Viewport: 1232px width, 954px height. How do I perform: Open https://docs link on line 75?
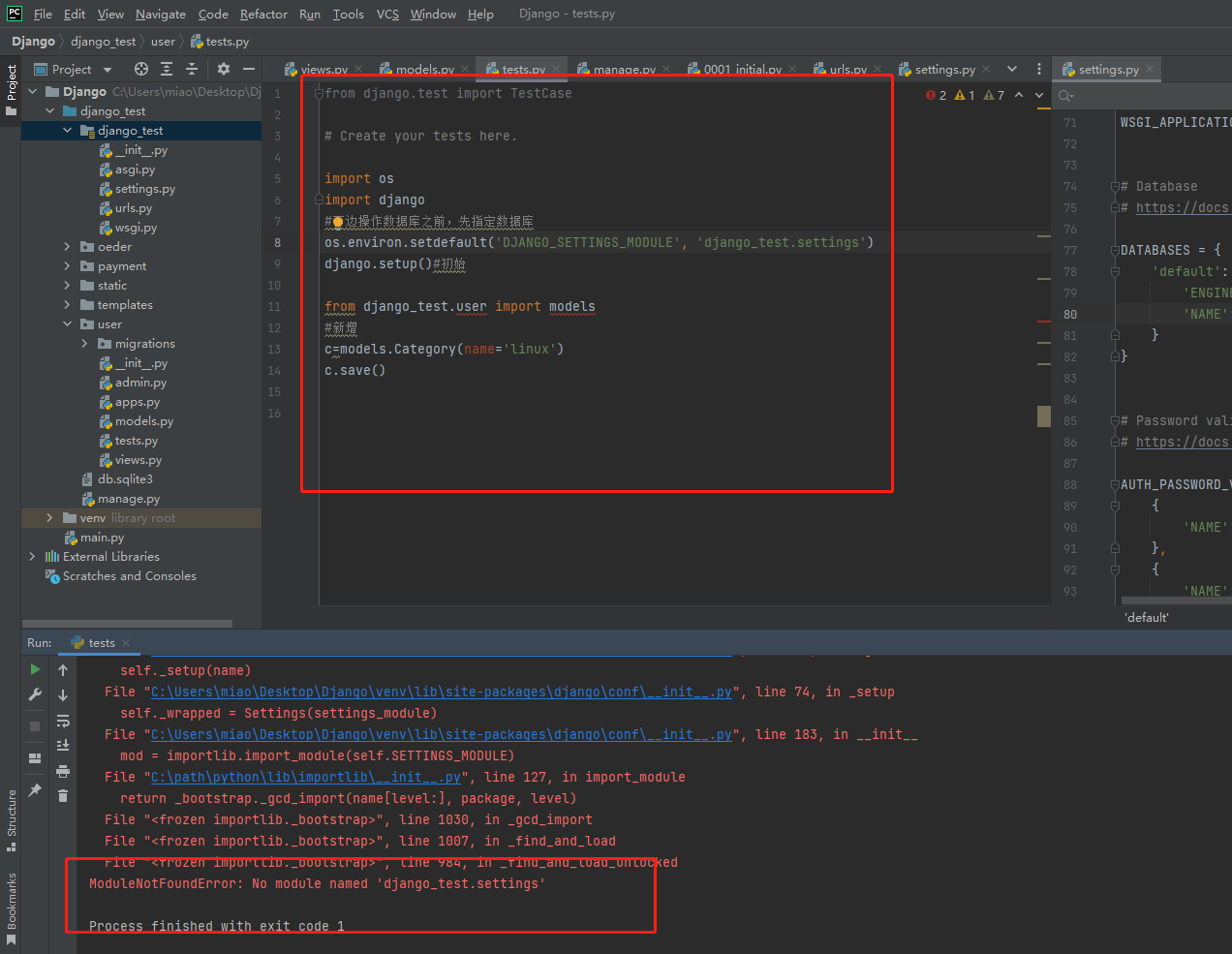1183,207
